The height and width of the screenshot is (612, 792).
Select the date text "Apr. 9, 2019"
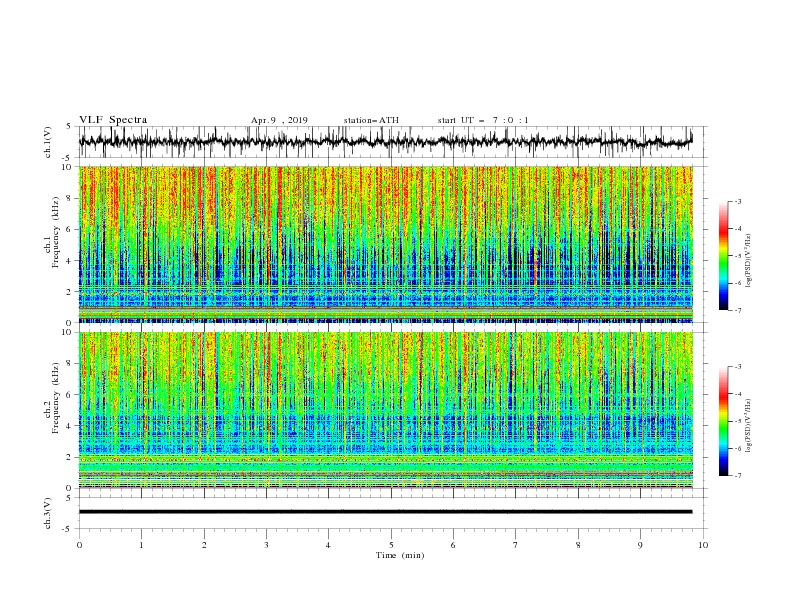tap(279, 120)
